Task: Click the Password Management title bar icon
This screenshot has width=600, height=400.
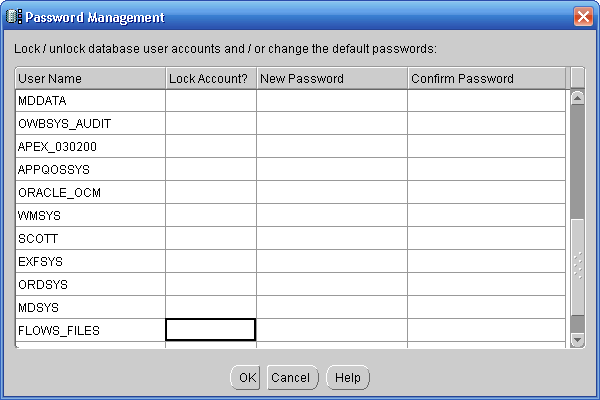Action: tap(13, 17)
